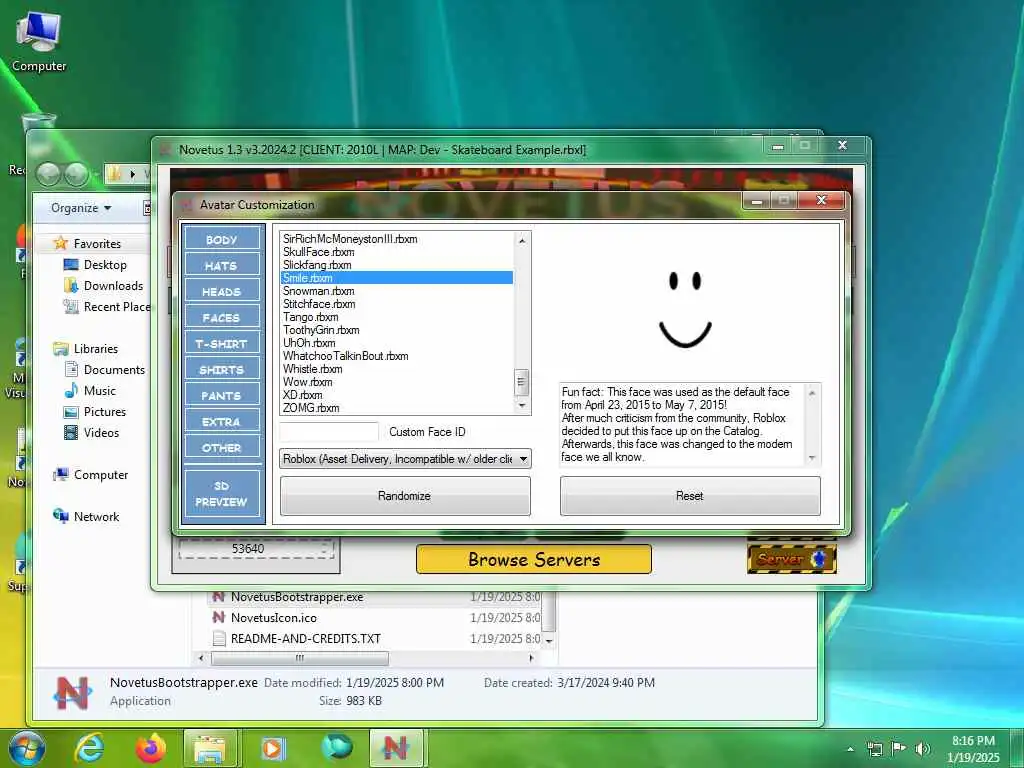Select the EXTRA tab

tap(222, 422)
